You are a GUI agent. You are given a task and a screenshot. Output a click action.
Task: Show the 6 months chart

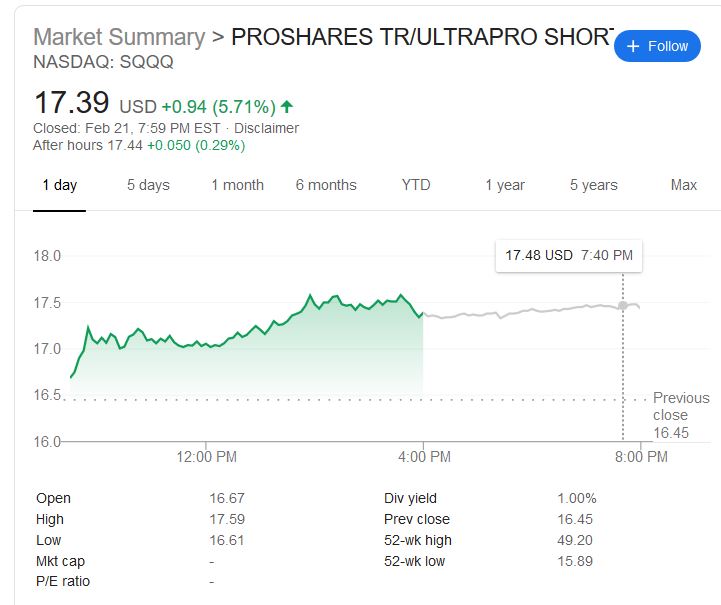[326, 185]
